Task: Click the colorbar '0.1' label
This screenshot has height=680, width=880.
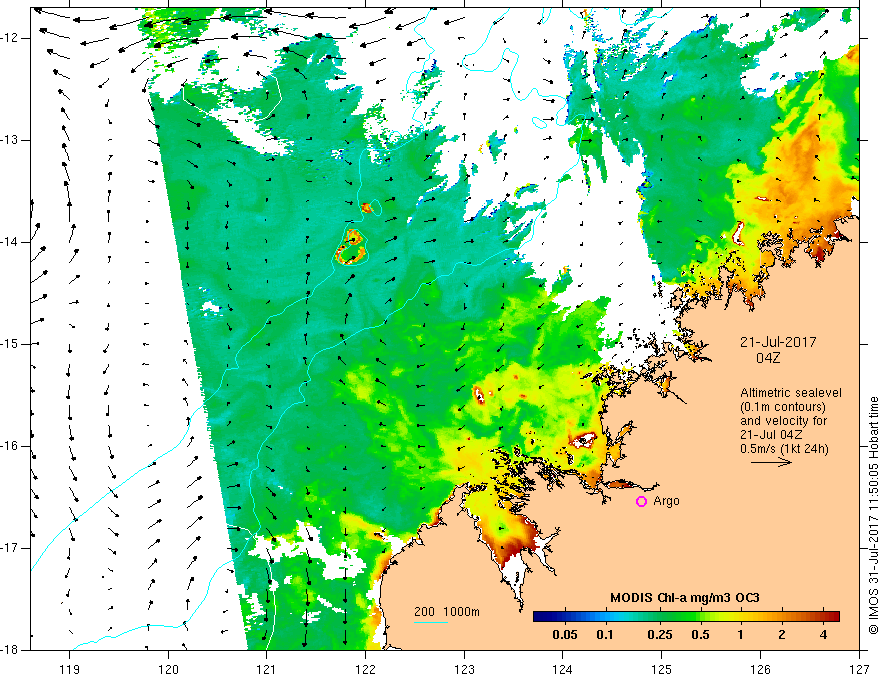Action: (605, 635)
